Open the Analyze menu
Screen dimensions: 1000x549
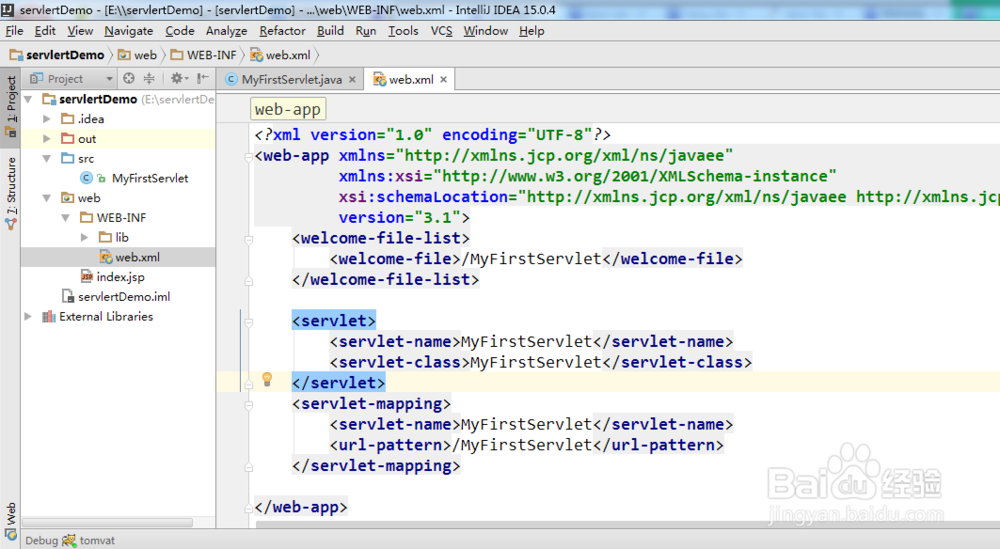pos(226,31)
